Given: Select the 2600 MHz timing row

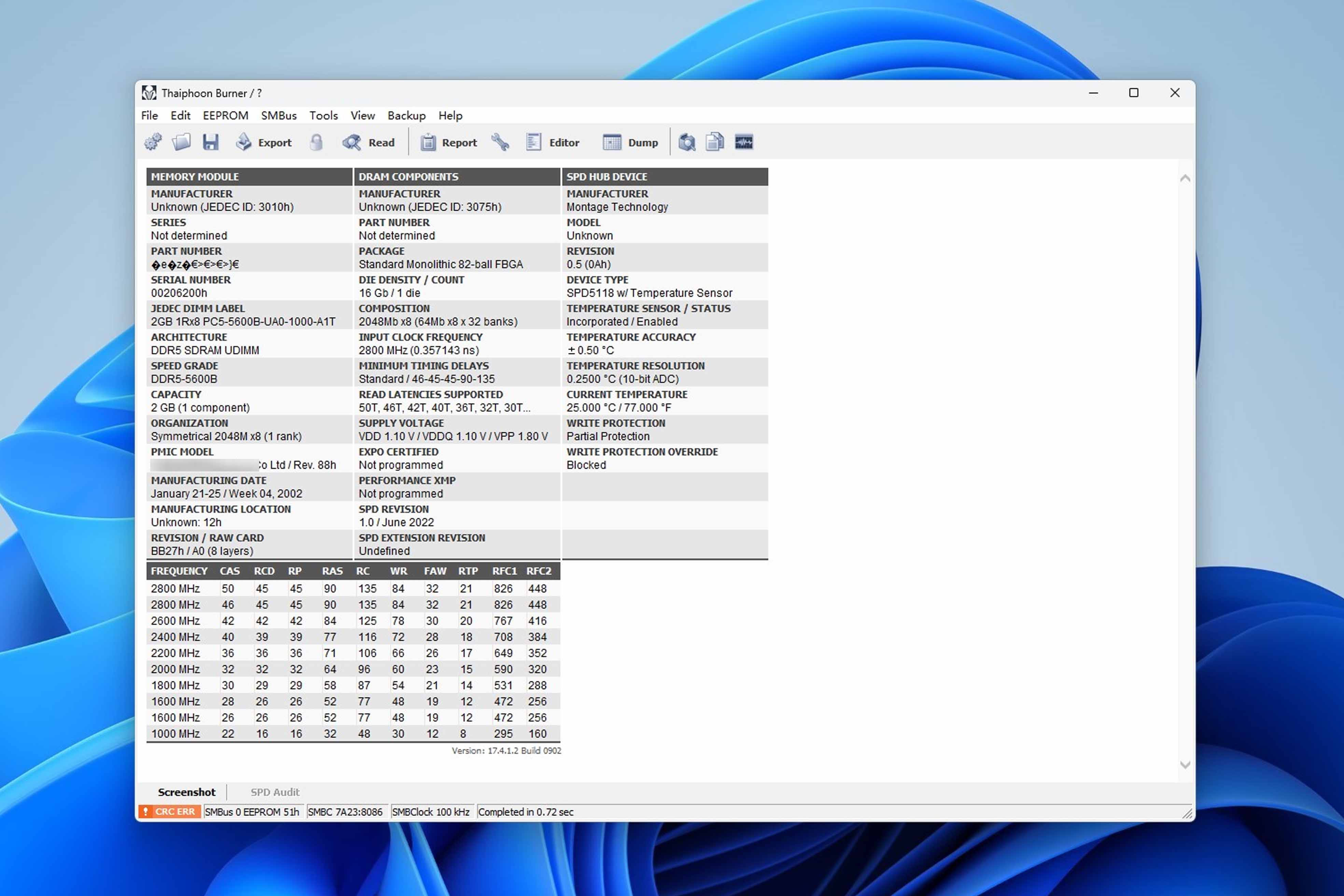Looking at the screenshot, I should pyautogui.click(x=353, y=620).
